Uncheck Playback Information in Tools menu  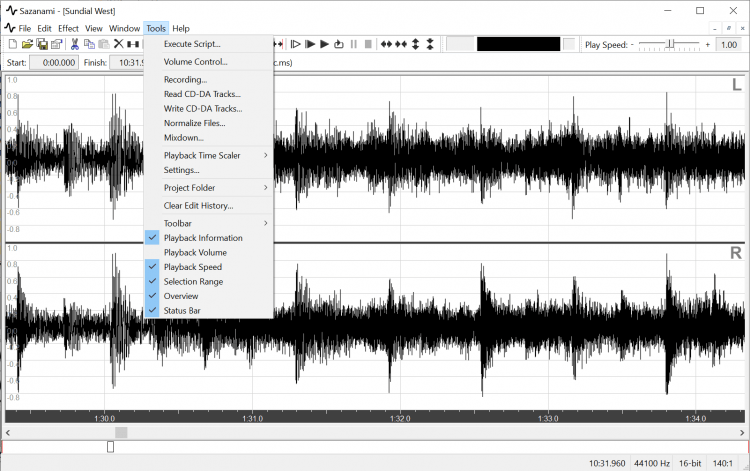point(203,238)
